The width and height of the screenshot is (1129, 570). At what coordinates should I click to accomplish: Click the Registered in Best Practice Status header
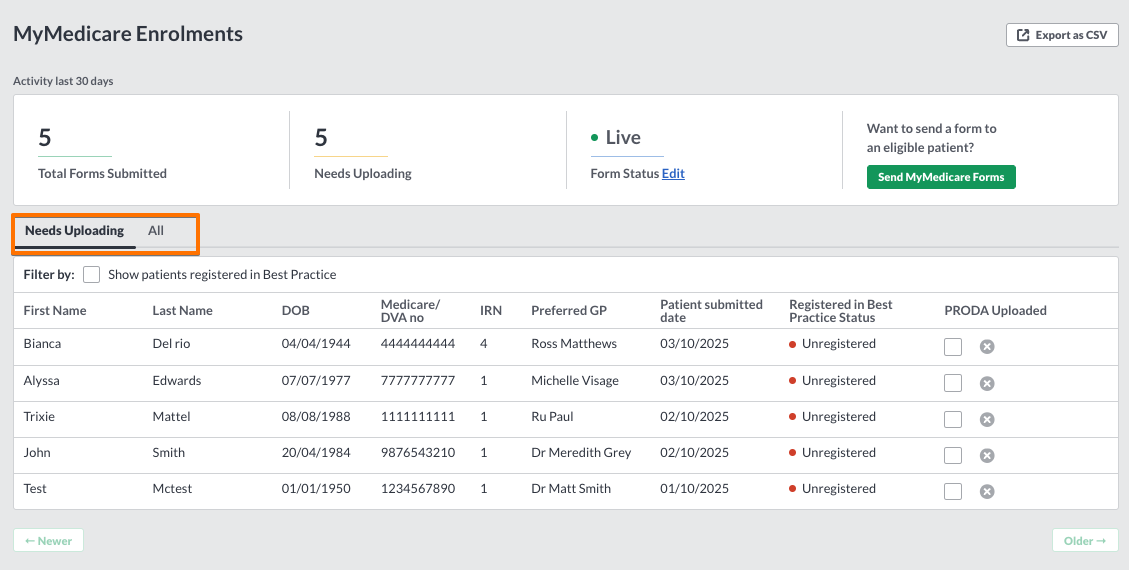click(841, 311)
